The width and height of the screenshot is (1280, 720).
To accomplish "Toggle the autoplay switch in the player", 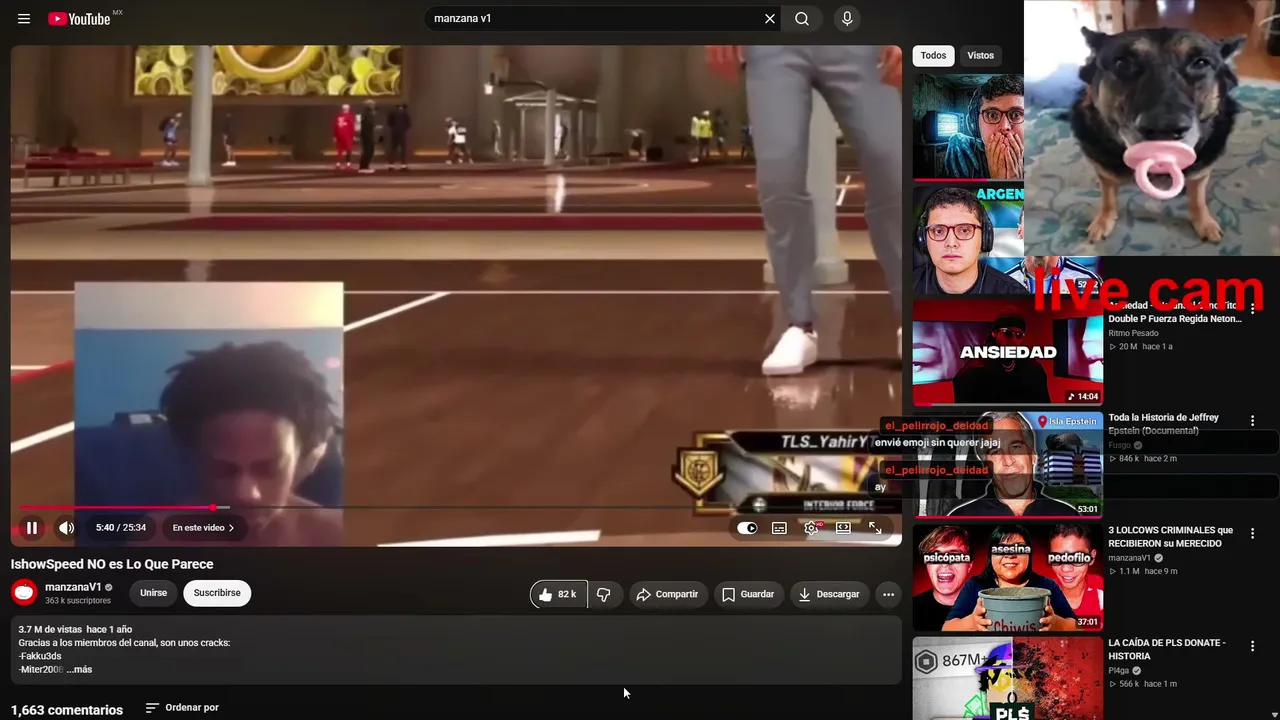I will [747, 528].
